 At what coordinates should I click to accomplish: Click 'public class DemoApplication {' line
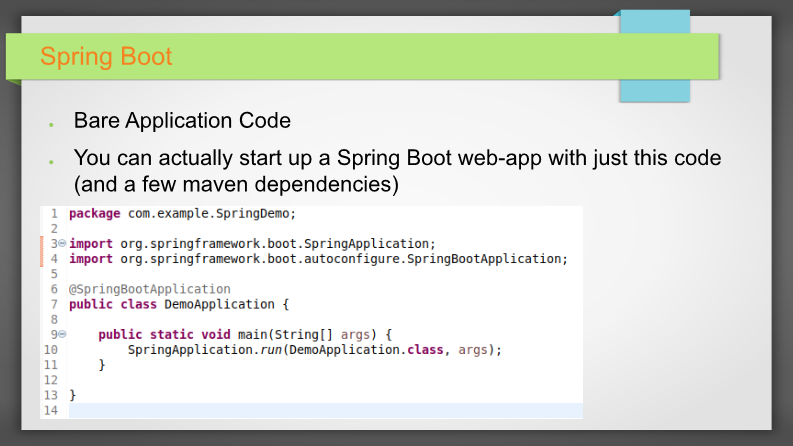[x=179, y=304]
